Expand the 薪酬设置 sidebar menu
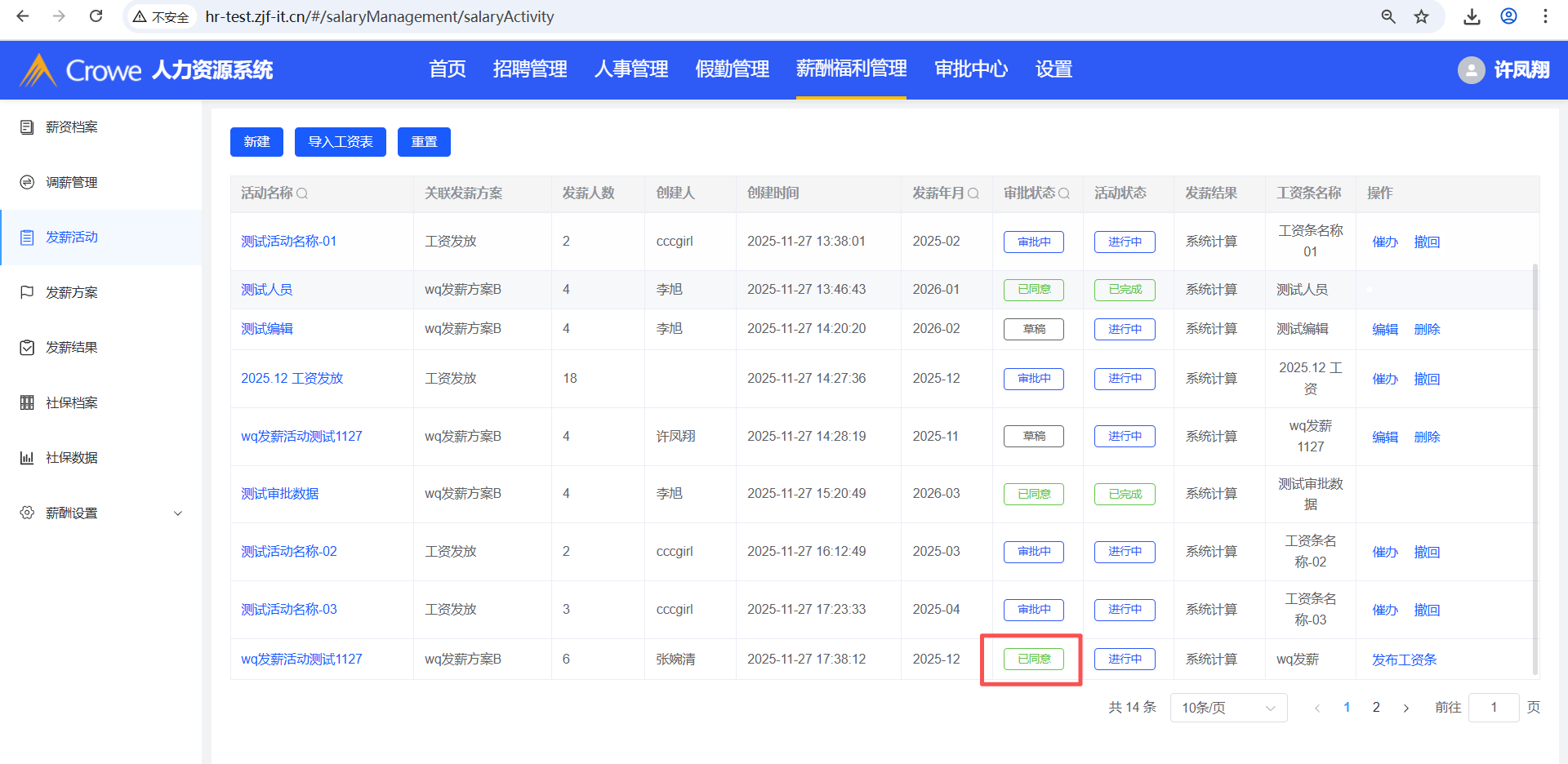The width and height of the screenshot is (1568, 764). [x=100, y=513]
